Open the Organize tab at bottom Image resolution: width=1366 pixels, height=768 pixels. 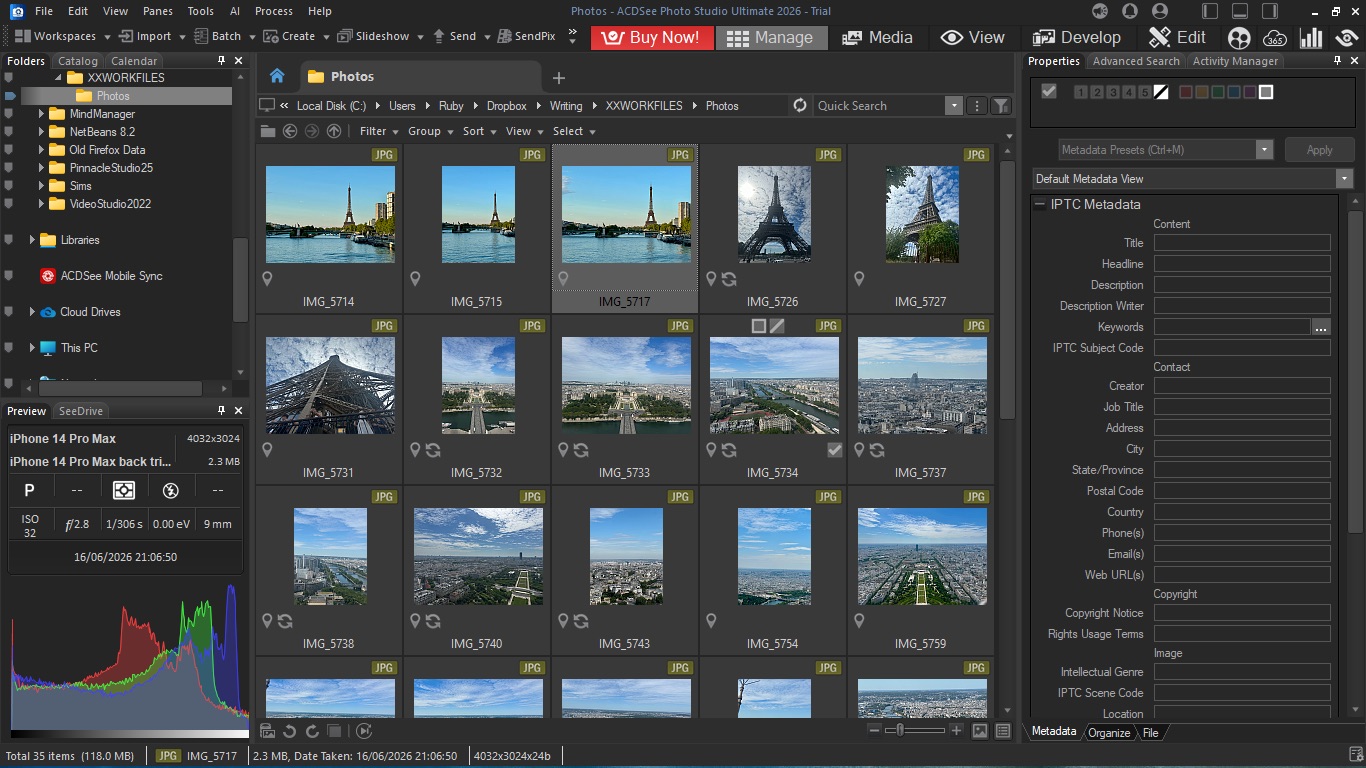(1109, 733)
